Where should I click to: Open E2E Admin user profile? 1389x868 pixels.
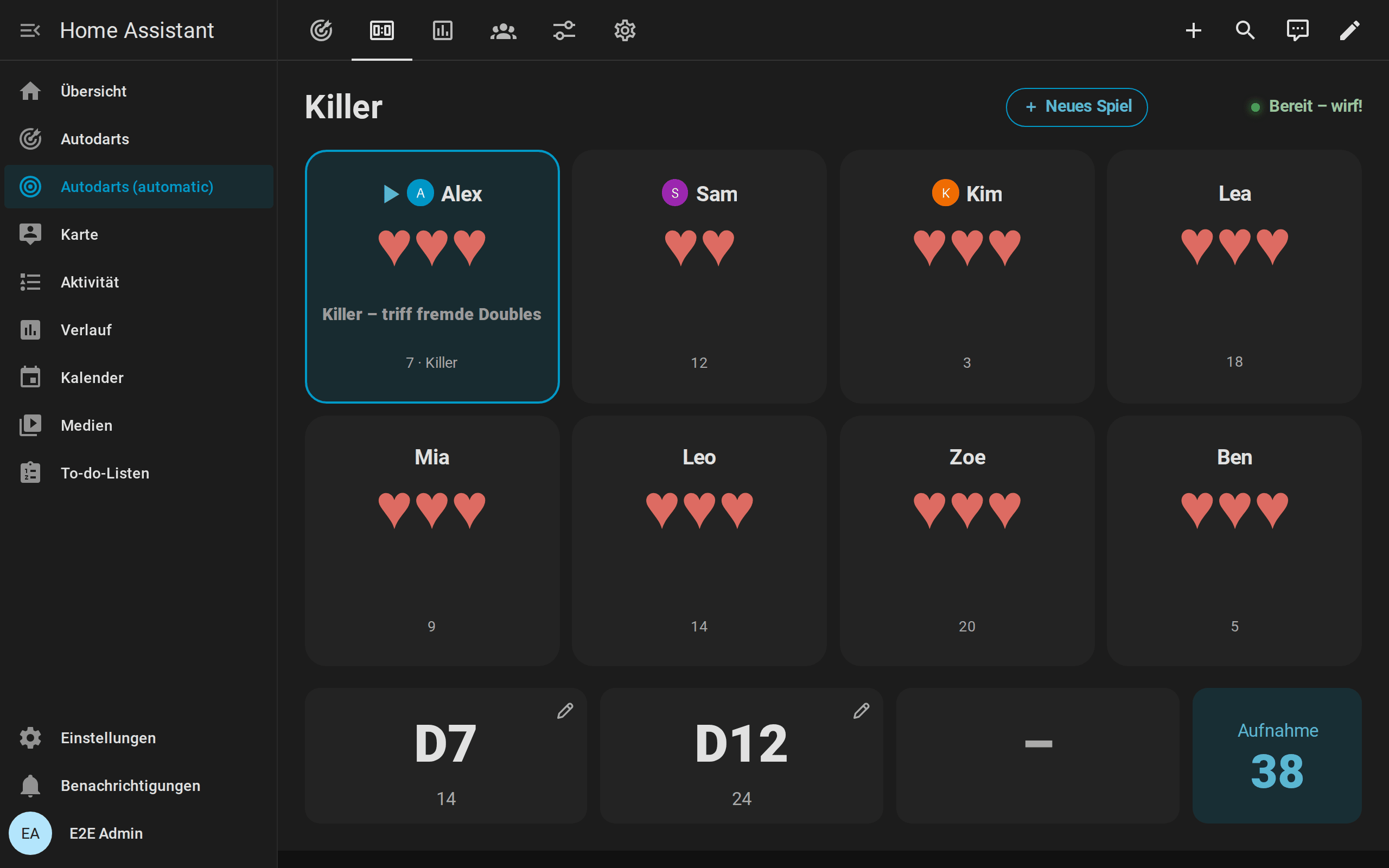click(x=139, y=833)
